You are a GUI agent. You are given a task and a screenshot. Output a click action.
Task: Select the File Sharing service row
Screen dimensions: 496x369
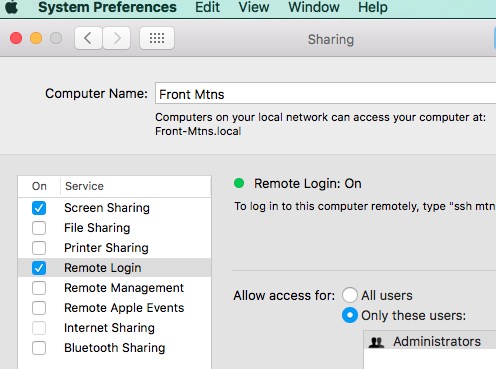tap(114, 228)
